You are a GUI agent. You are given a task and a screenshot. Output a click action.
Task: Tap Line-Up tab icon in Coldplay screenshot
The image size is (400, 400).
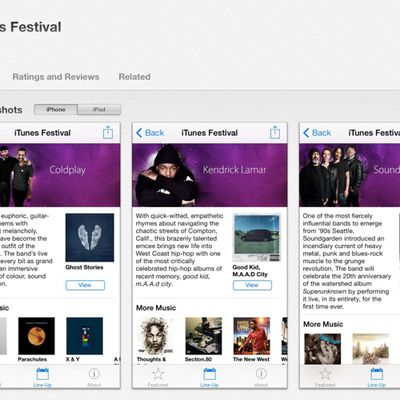42,377
